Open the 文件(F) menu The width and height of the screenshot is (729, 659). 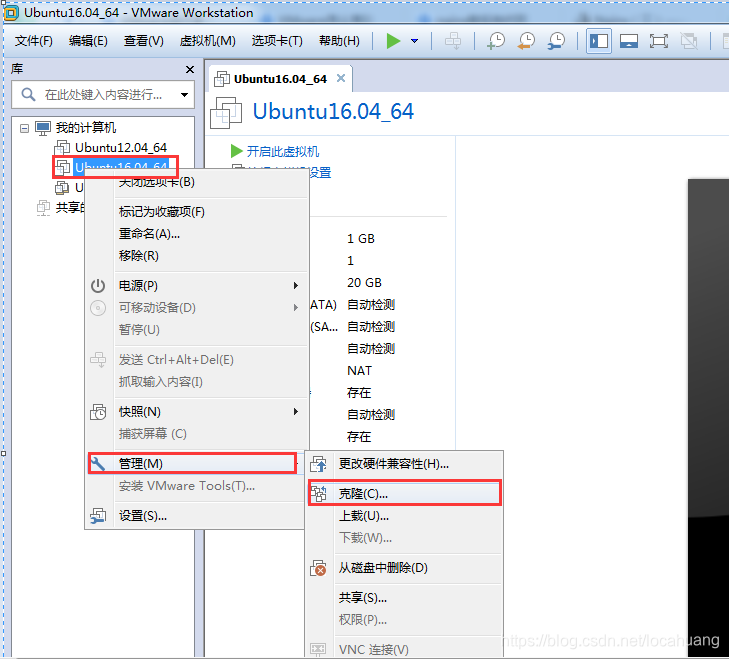click(x=33, y=41)
